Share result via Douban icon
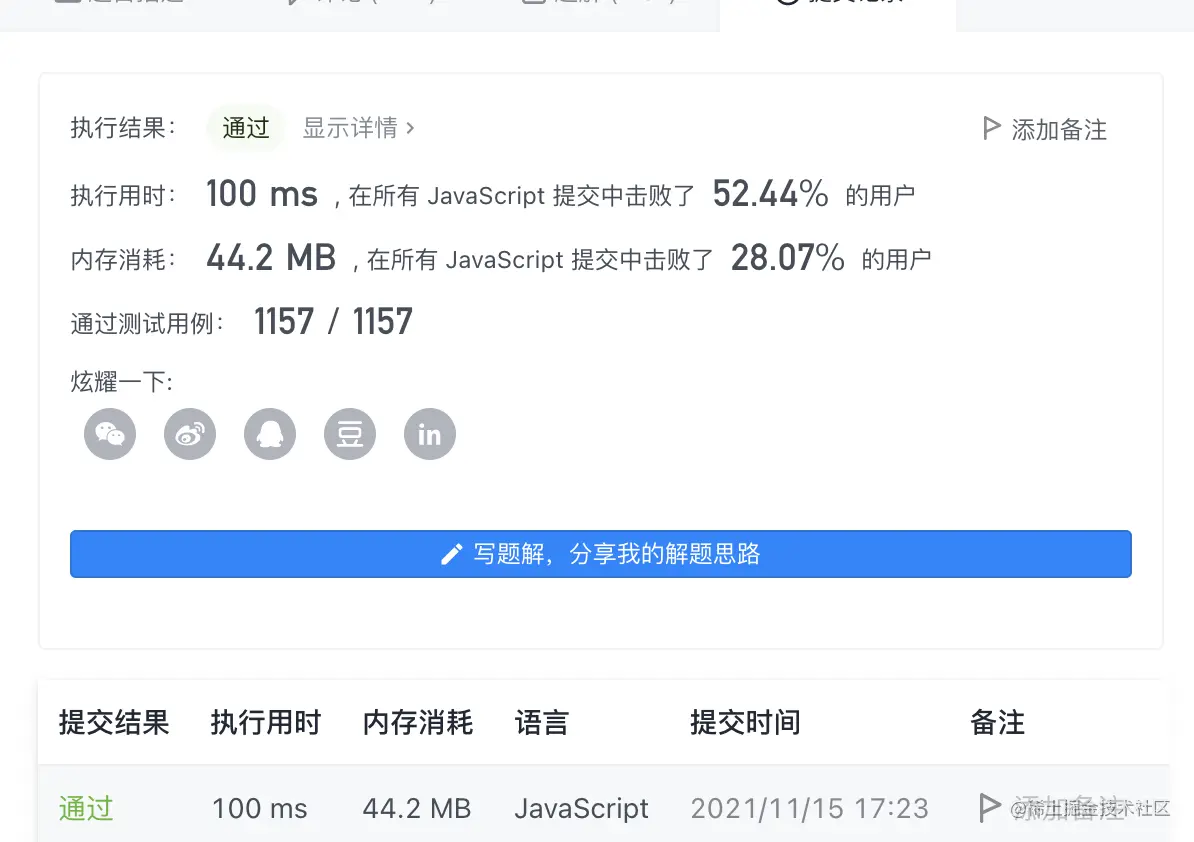The width and height of the screenshot is (1194, 842). (x=350, y=434)
